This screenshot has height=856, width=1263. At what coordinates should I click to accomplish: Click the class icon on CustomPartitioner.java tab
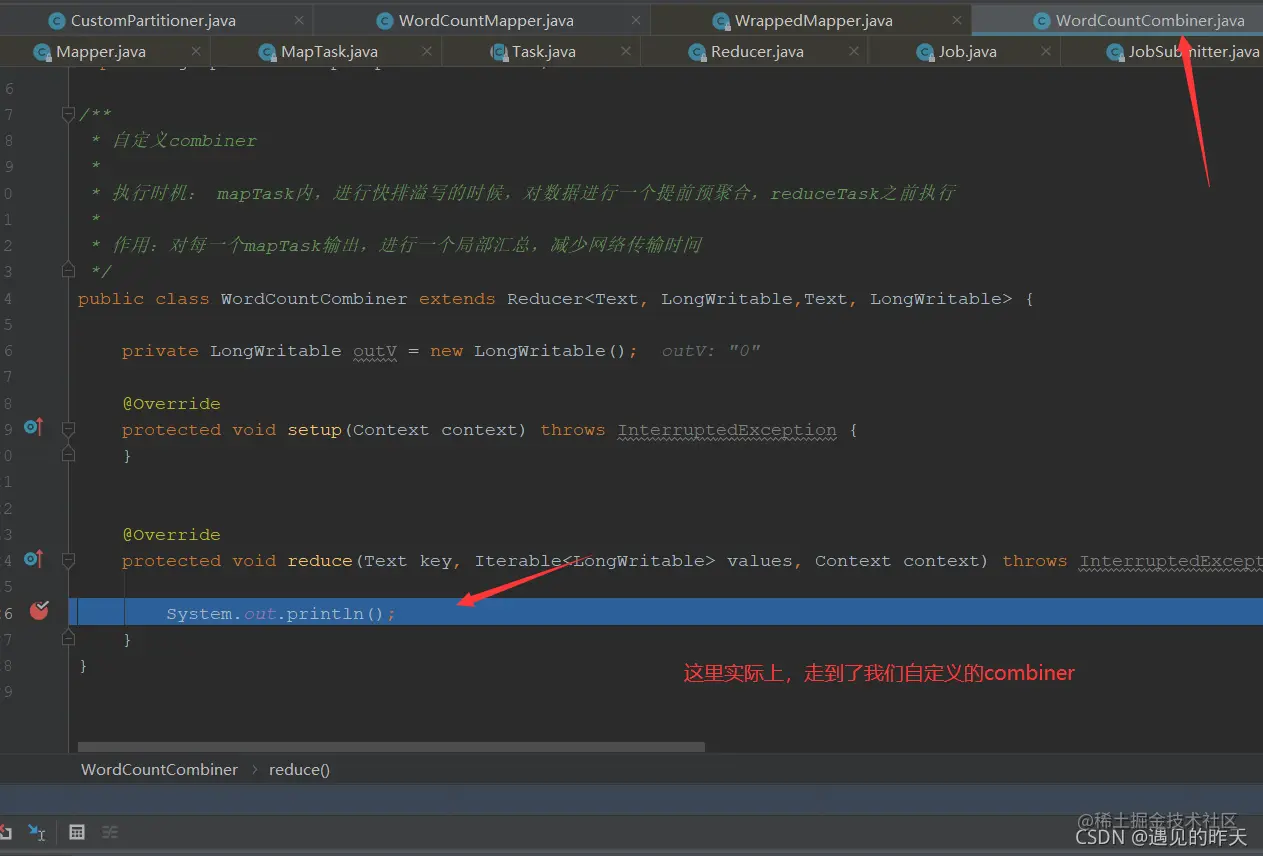57,21
